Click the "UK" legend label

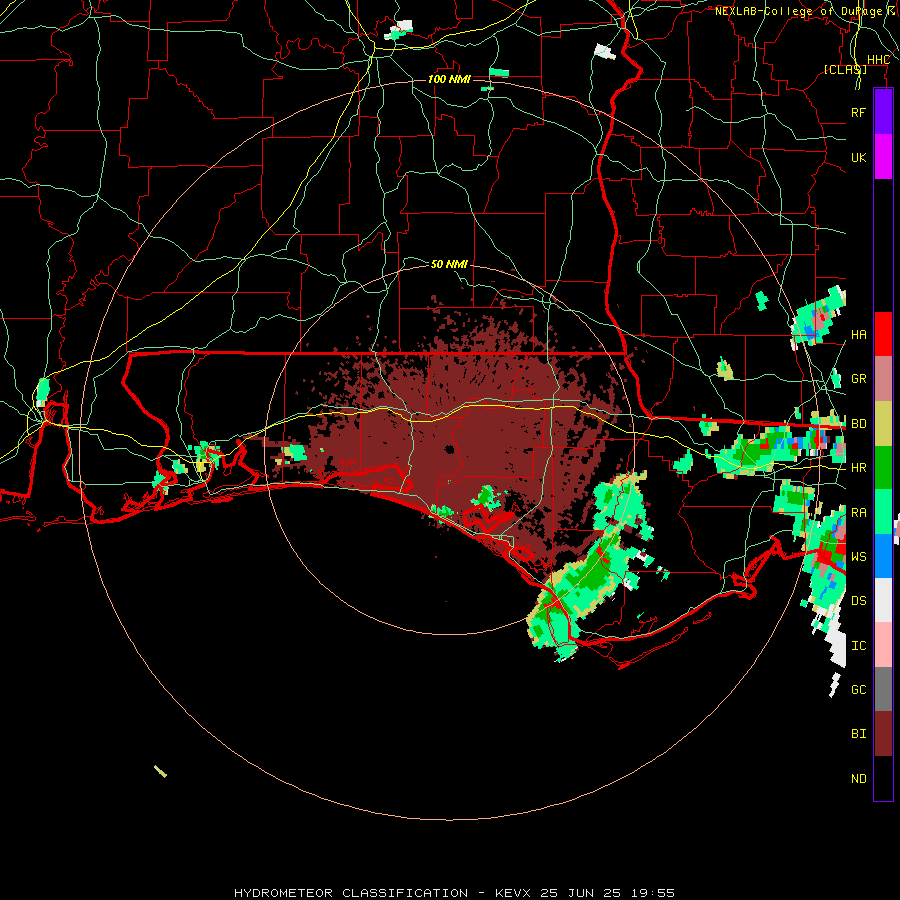(x=858, y=157)
